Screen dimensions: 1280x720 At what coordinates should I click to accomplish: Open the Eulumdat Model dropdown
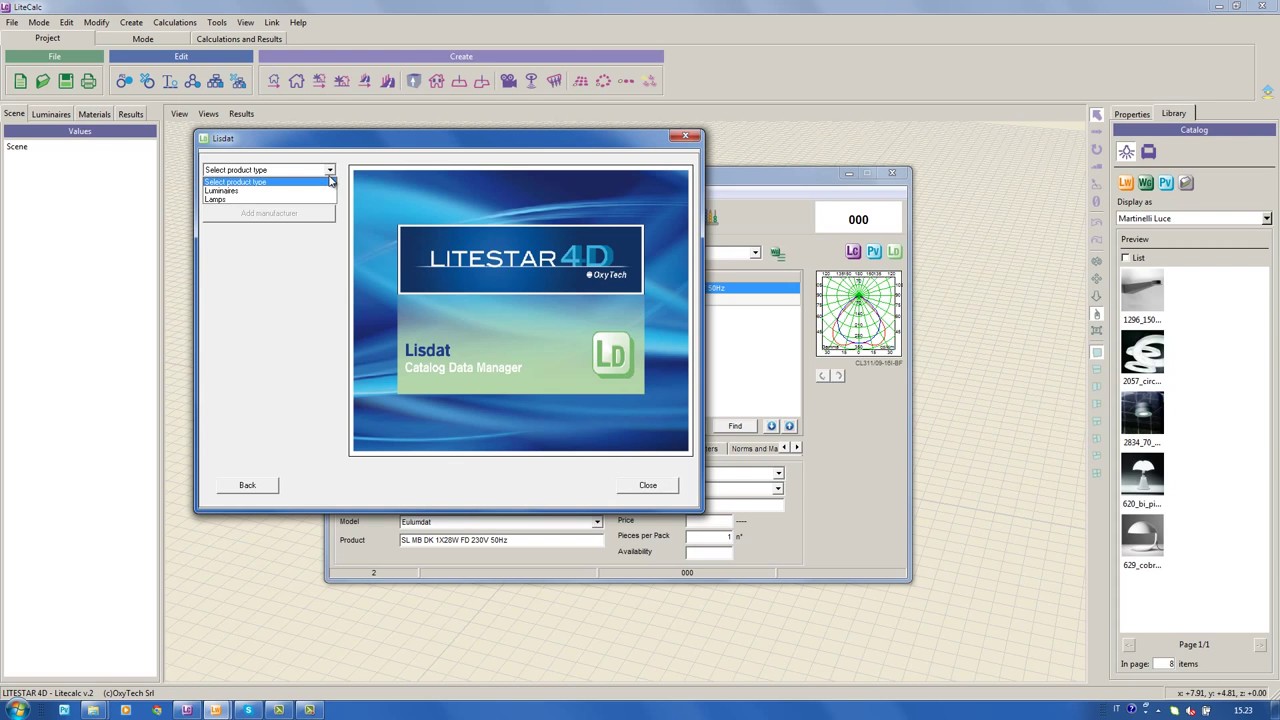click(596, 522)
